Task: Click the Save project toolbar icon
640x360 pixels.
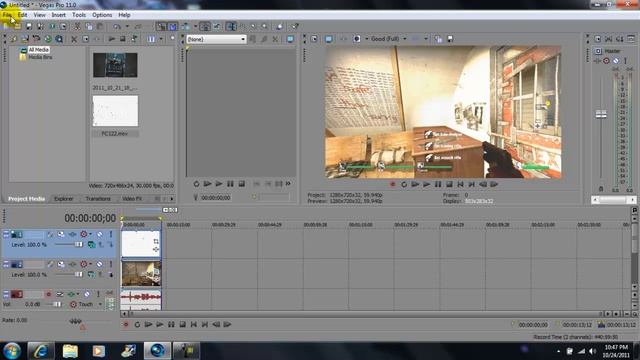Action: (x=29, y=27)
